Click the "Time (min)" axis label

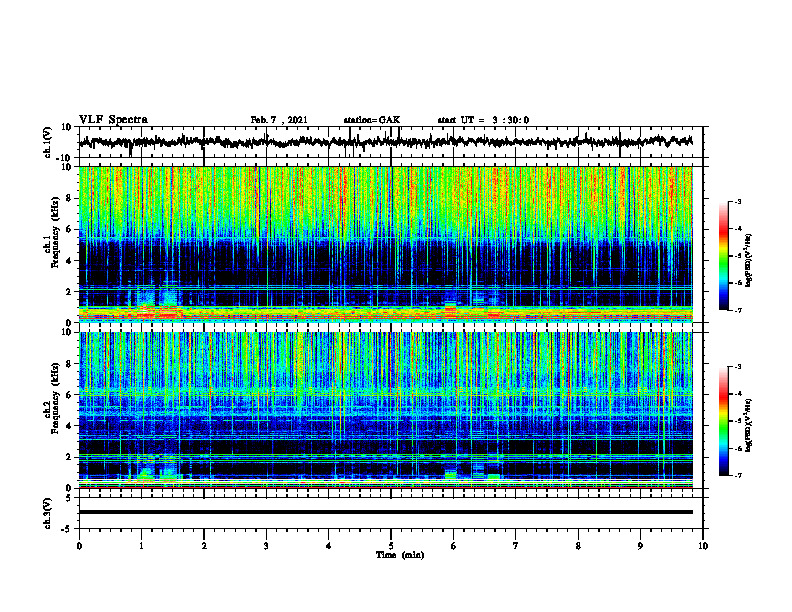click(400, 555)
